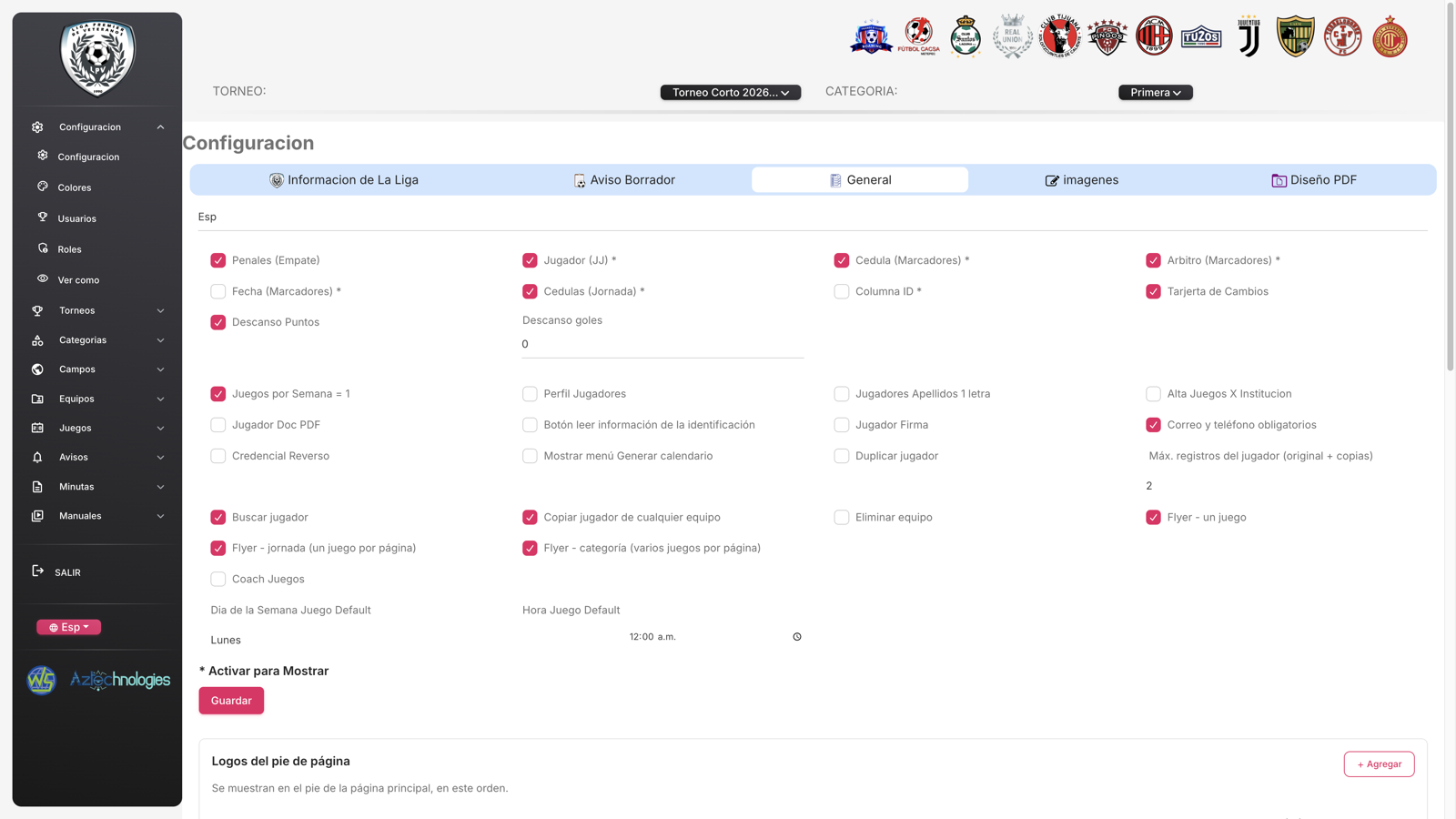Click the Real Union team logo
Viewport: 1456px width, 819px height.
coord(1012,36)
